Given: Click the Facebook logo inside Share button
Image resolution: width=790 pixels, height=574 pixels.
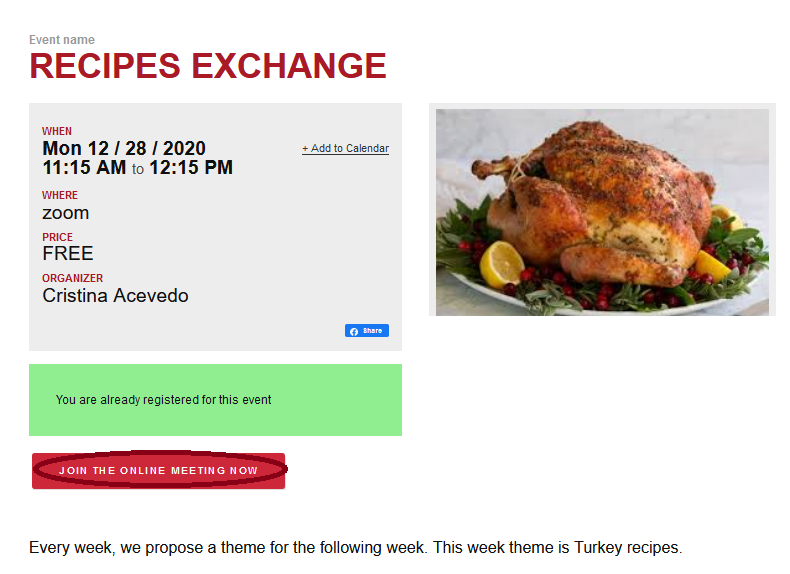Looking at the screenshot, I should tap(354, 331).
